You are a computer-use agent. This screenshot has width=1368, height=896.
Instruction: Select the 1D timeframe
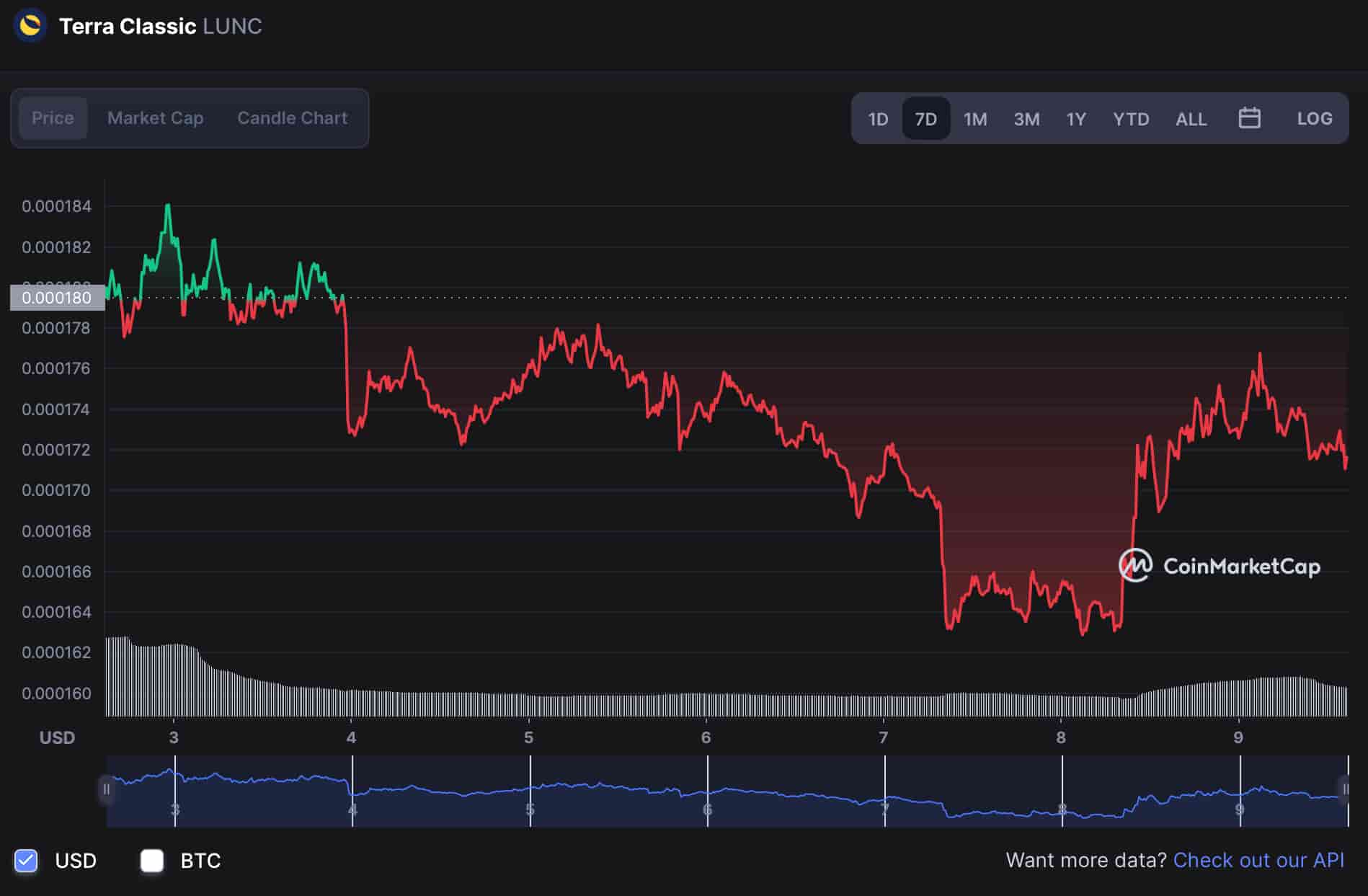click(x=878, y=118)
